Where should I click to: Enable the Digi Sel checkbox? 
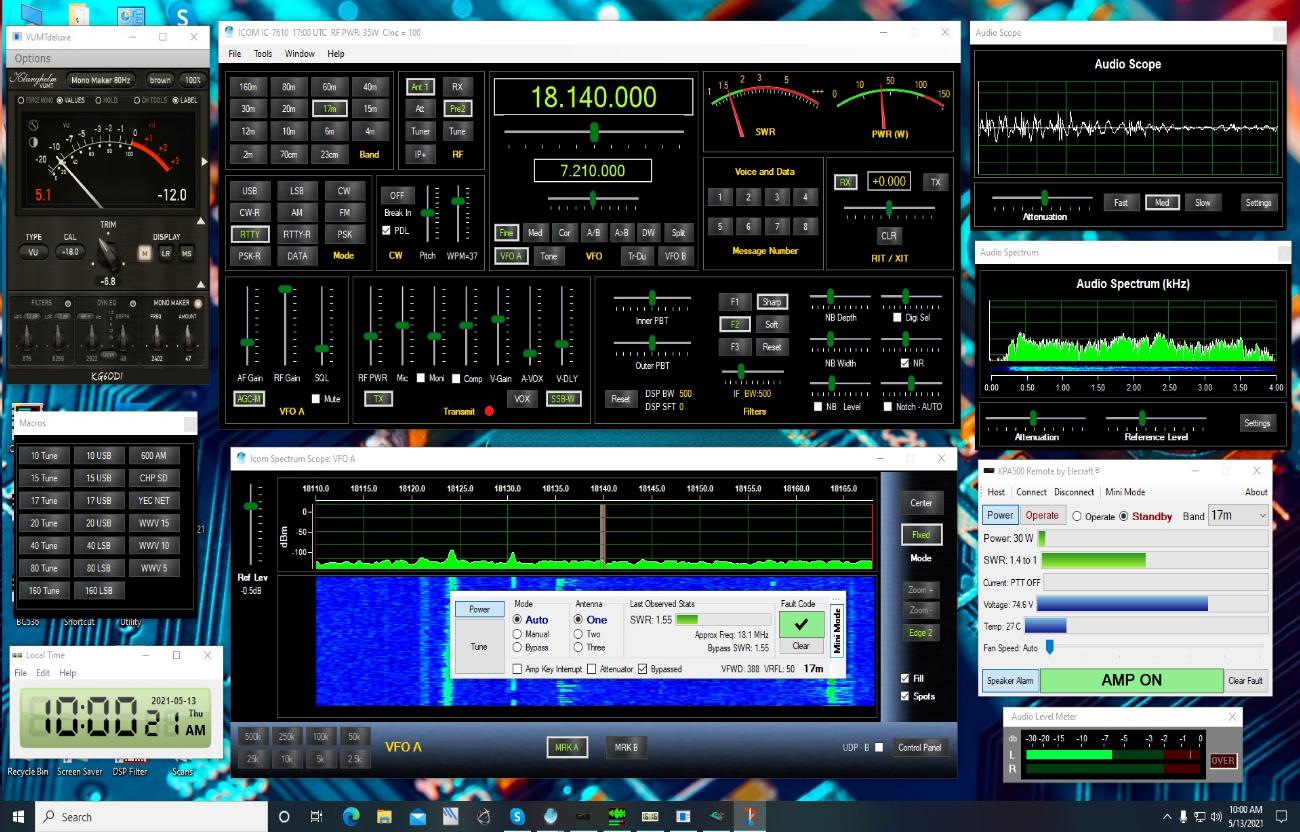pyautogui.click(x=897, y=317)
